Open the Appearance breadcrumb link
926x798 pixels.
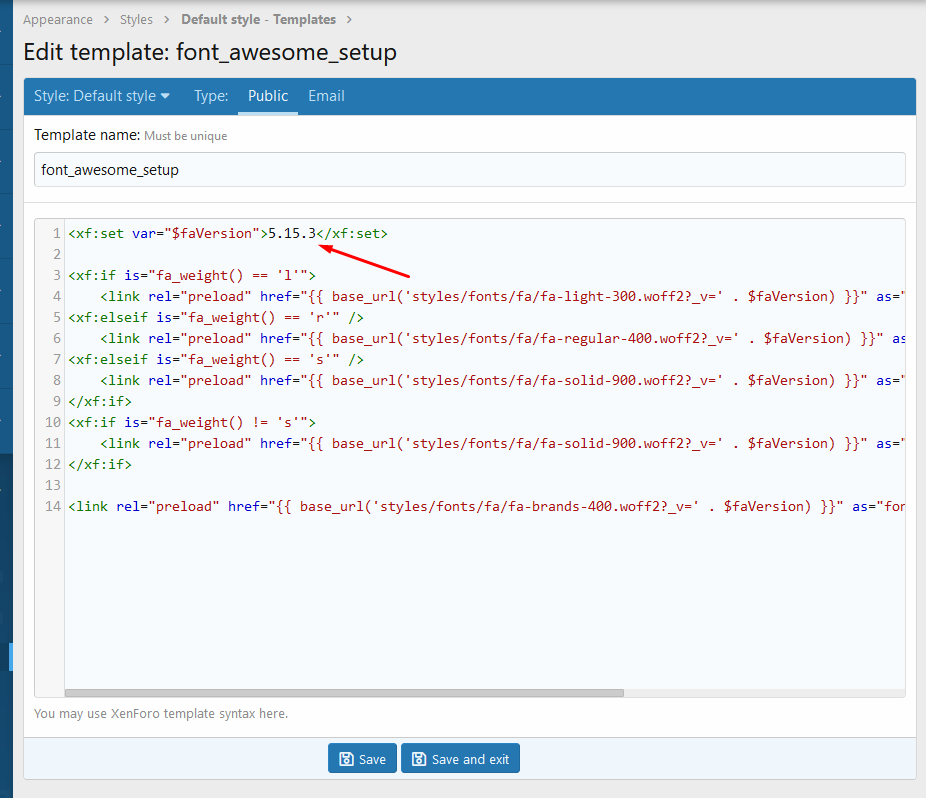pyautogui.click(x=58, y=19)
